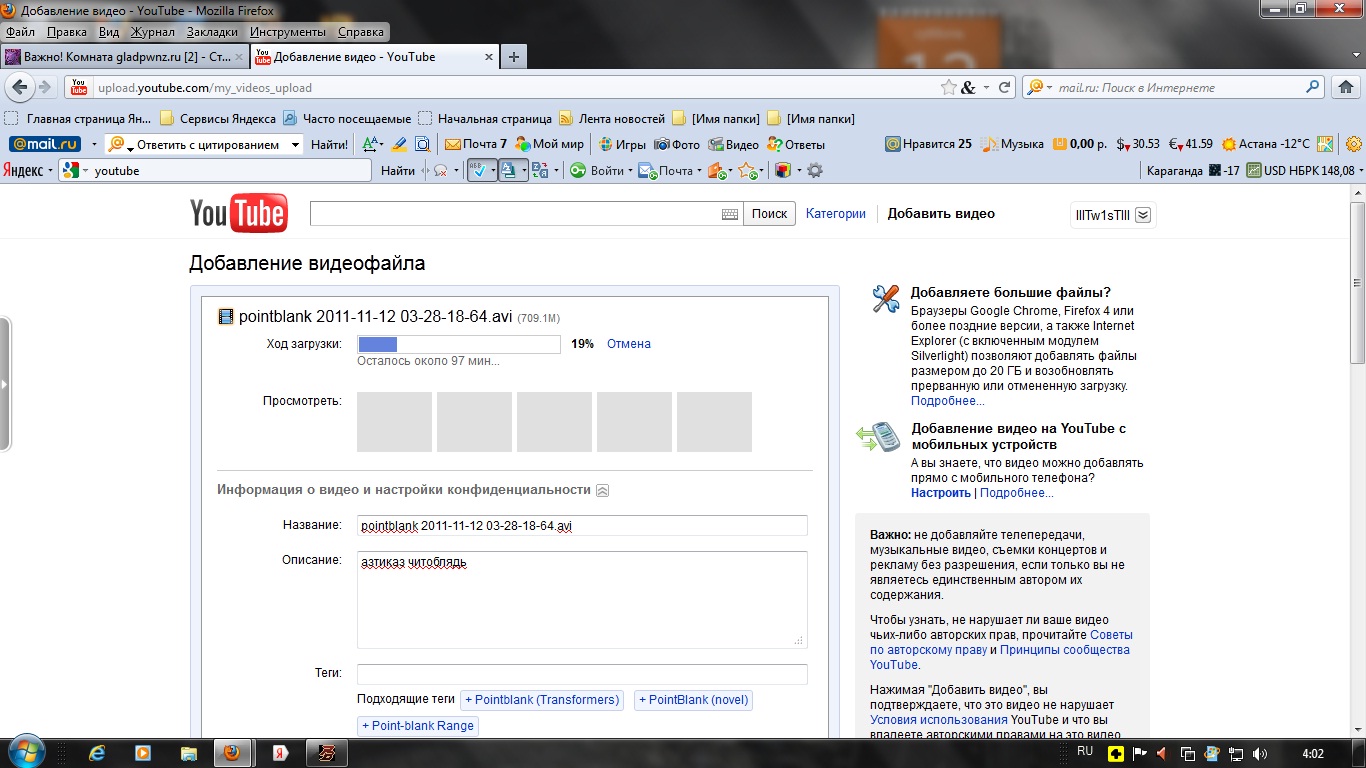The image size is (1366, 768).
Task: Reload the page using the refresh icon
Action: [x=1005, y=88]
